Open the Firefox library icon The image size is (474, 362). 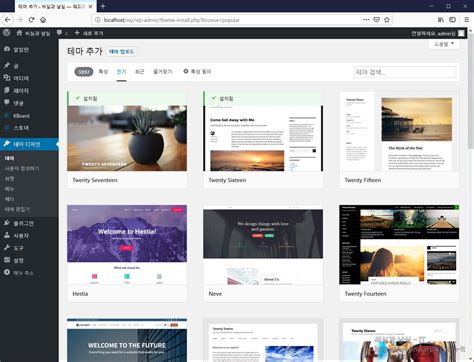pyautogui.click(x=441, y=20)
